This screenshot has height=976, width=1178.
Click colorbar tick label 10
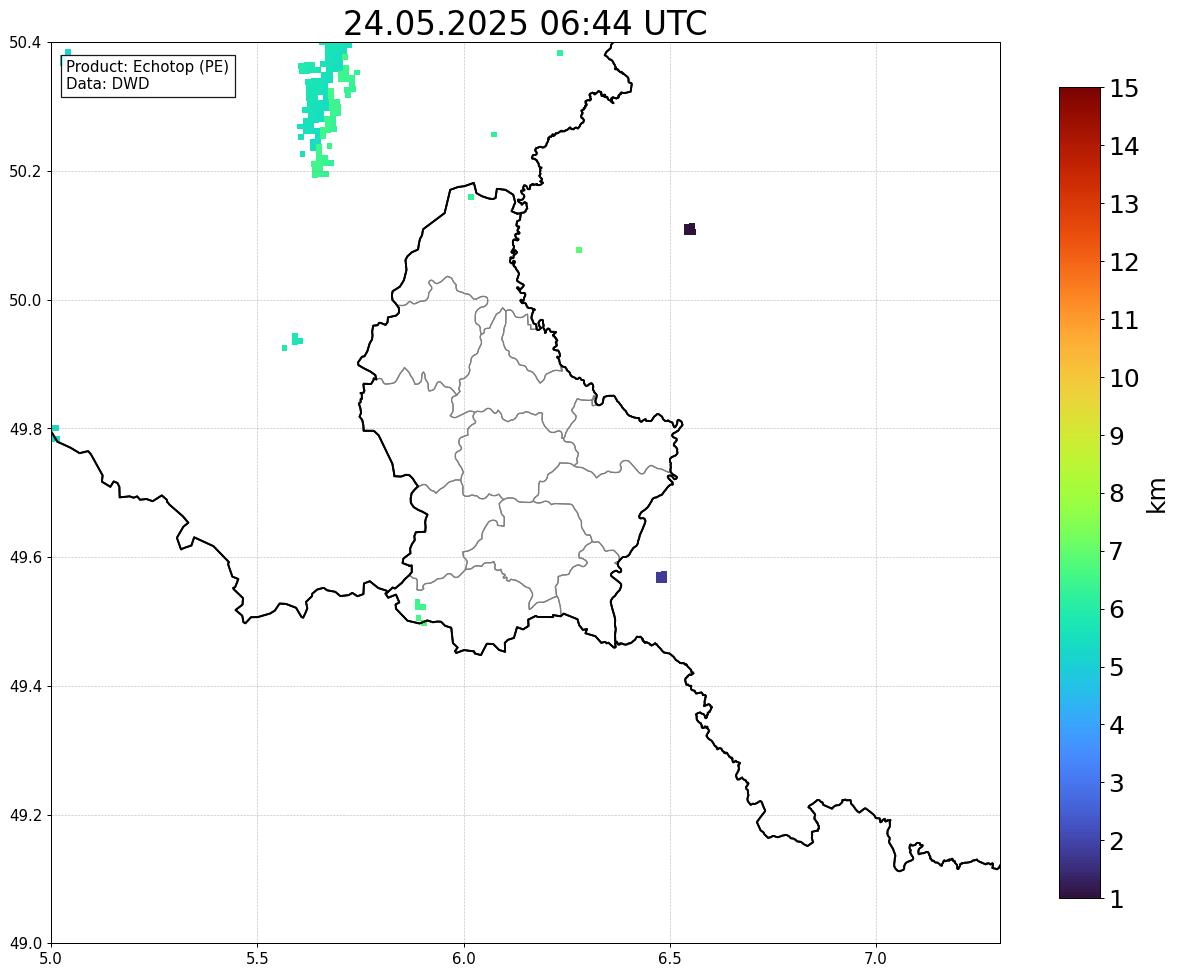click(1124, 378)
